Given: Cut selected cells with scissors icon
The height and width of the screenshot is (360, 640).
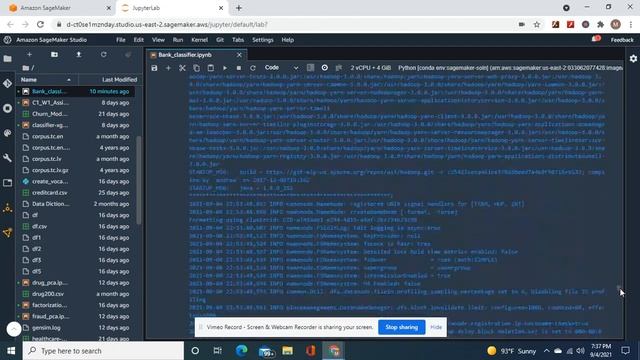Looking at the screenshot, I should [x=182, y=68].
